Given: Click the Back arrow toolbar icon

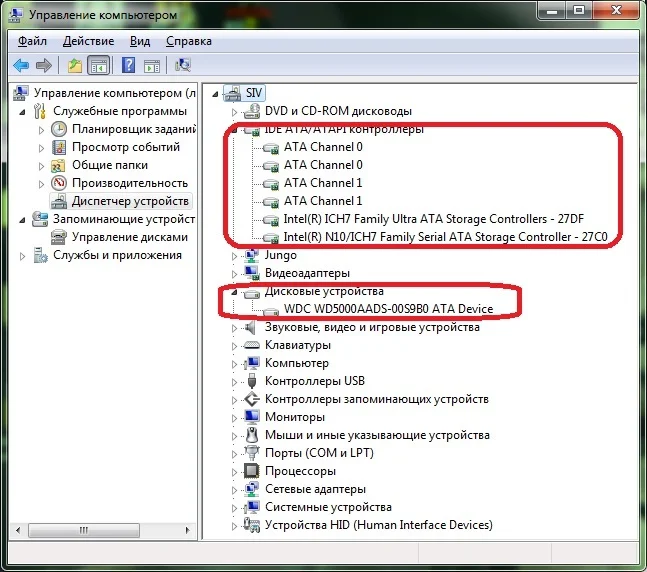Looking at the screenshot, I should click(x=21, y=65).
